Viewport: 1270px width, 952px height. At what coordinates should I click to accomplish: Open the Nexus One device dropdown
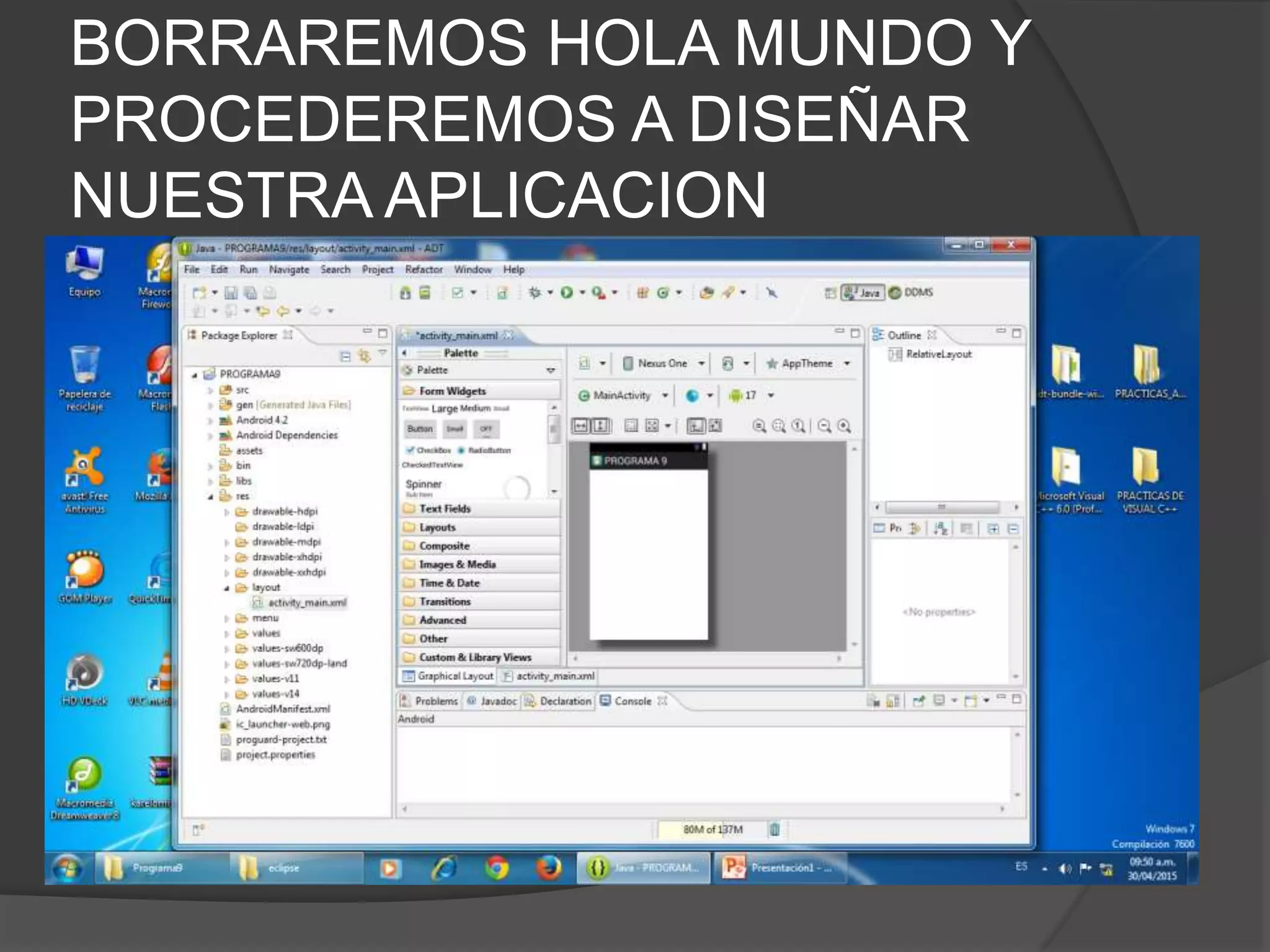click(x=664, y=363)
